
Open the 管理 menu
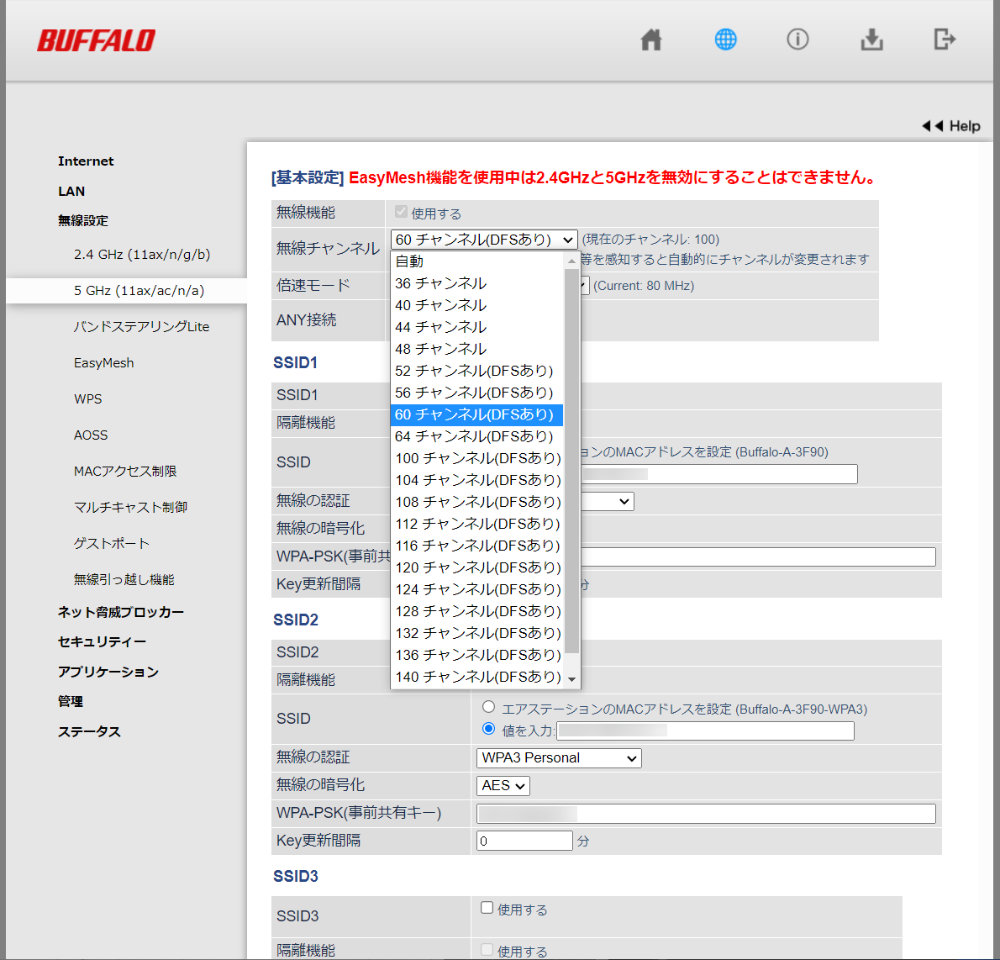point(70,701)
